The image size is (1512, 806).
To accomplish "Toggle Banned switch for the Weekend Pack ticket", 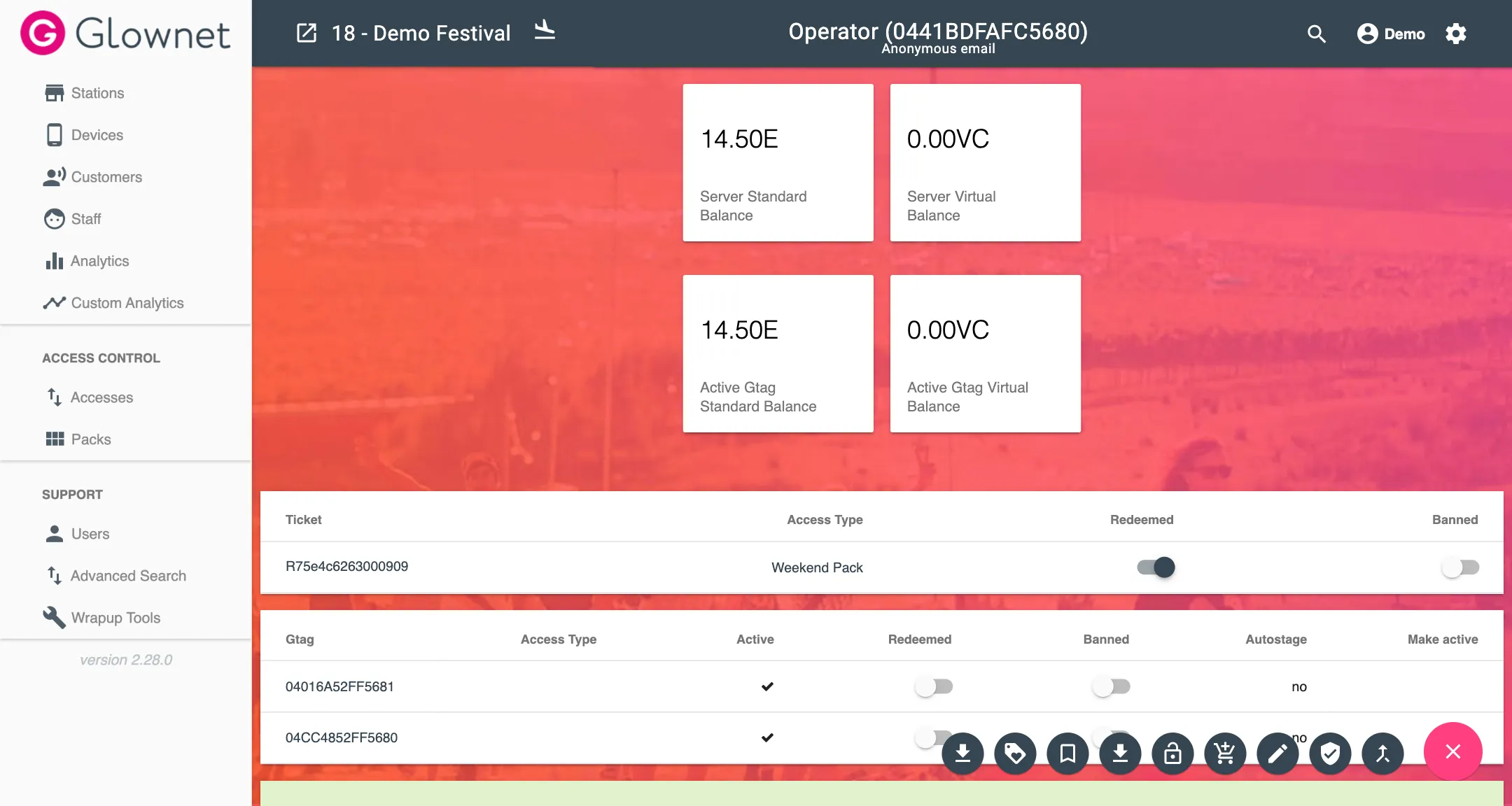I will tap(1460, 567).
